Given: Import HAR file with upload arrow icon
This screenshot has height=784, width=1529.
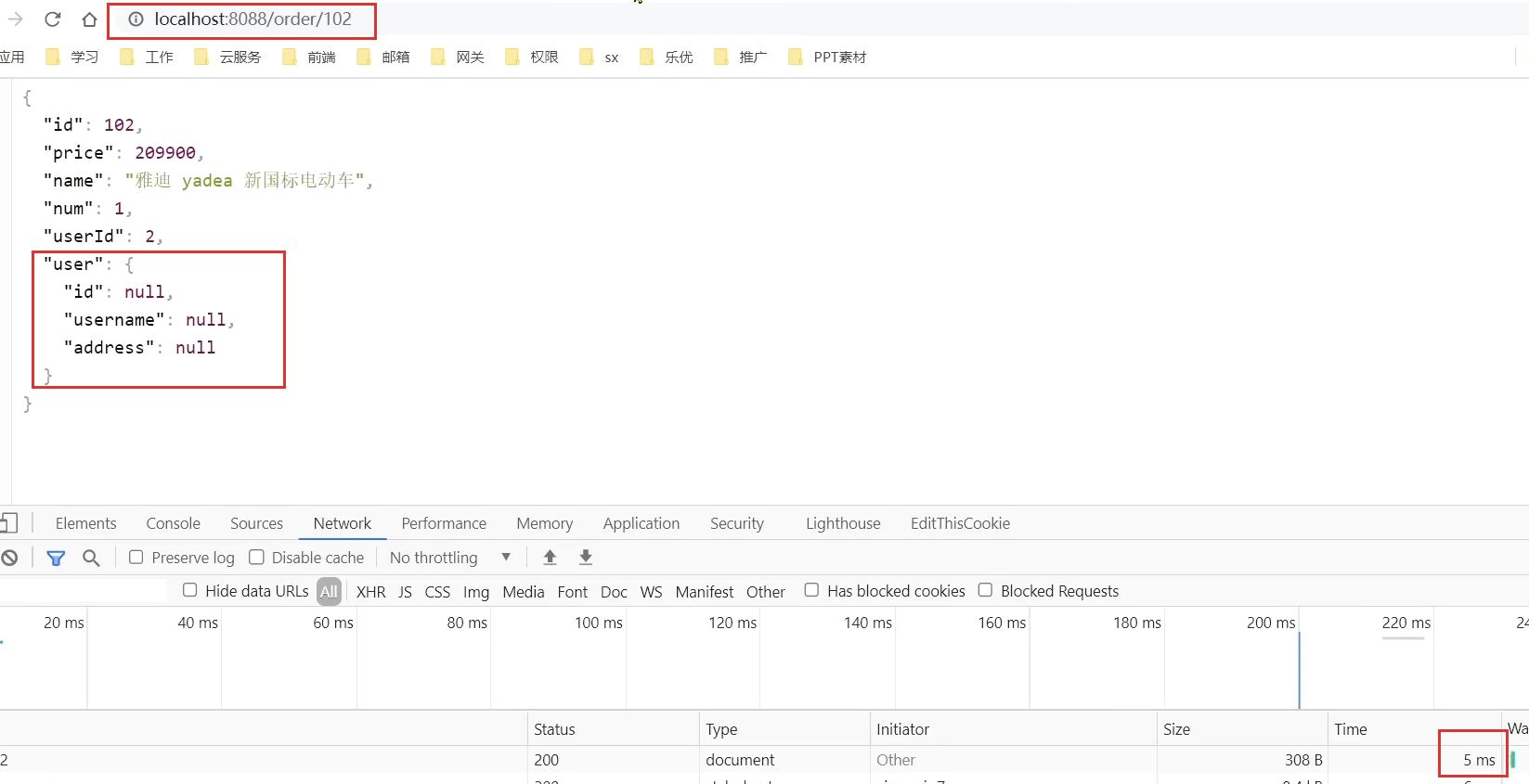Looking at the screenshot, I should (x=550, y=557).
